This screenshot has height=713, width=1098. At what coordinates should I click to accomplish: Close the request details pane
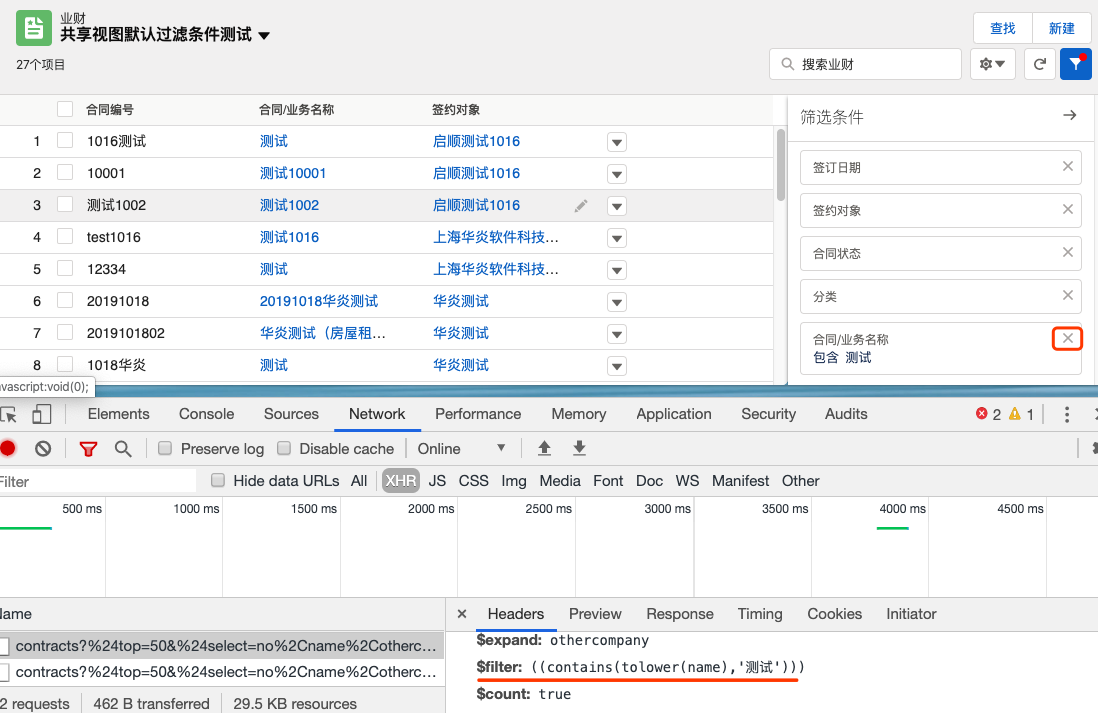(461, 614)
